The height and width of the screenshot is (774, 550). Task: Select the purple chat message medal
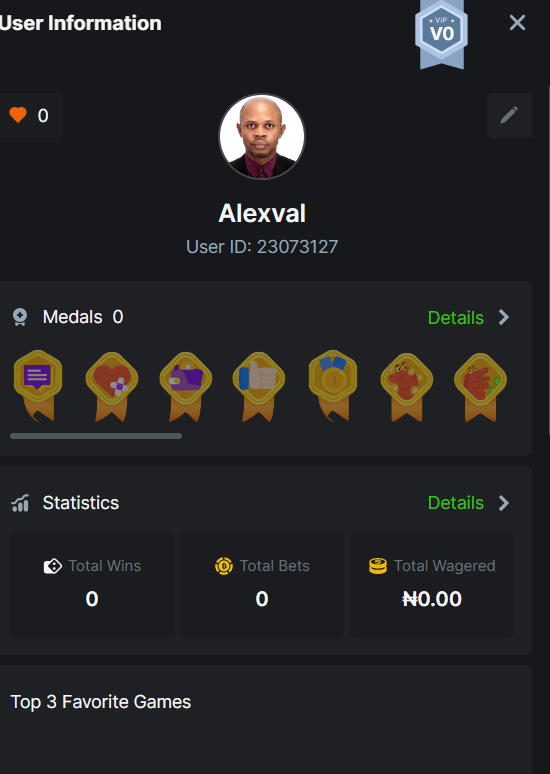coord(38,386)
